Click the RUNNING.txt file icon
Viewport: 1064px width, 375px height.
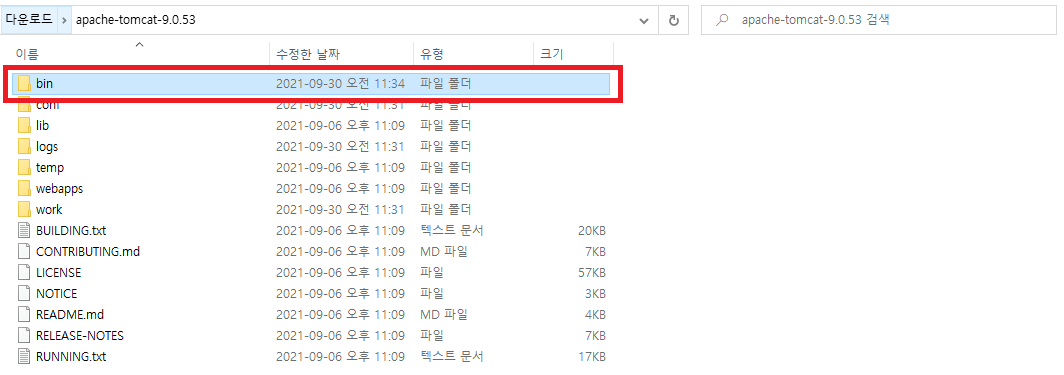(x=24, y=357)
